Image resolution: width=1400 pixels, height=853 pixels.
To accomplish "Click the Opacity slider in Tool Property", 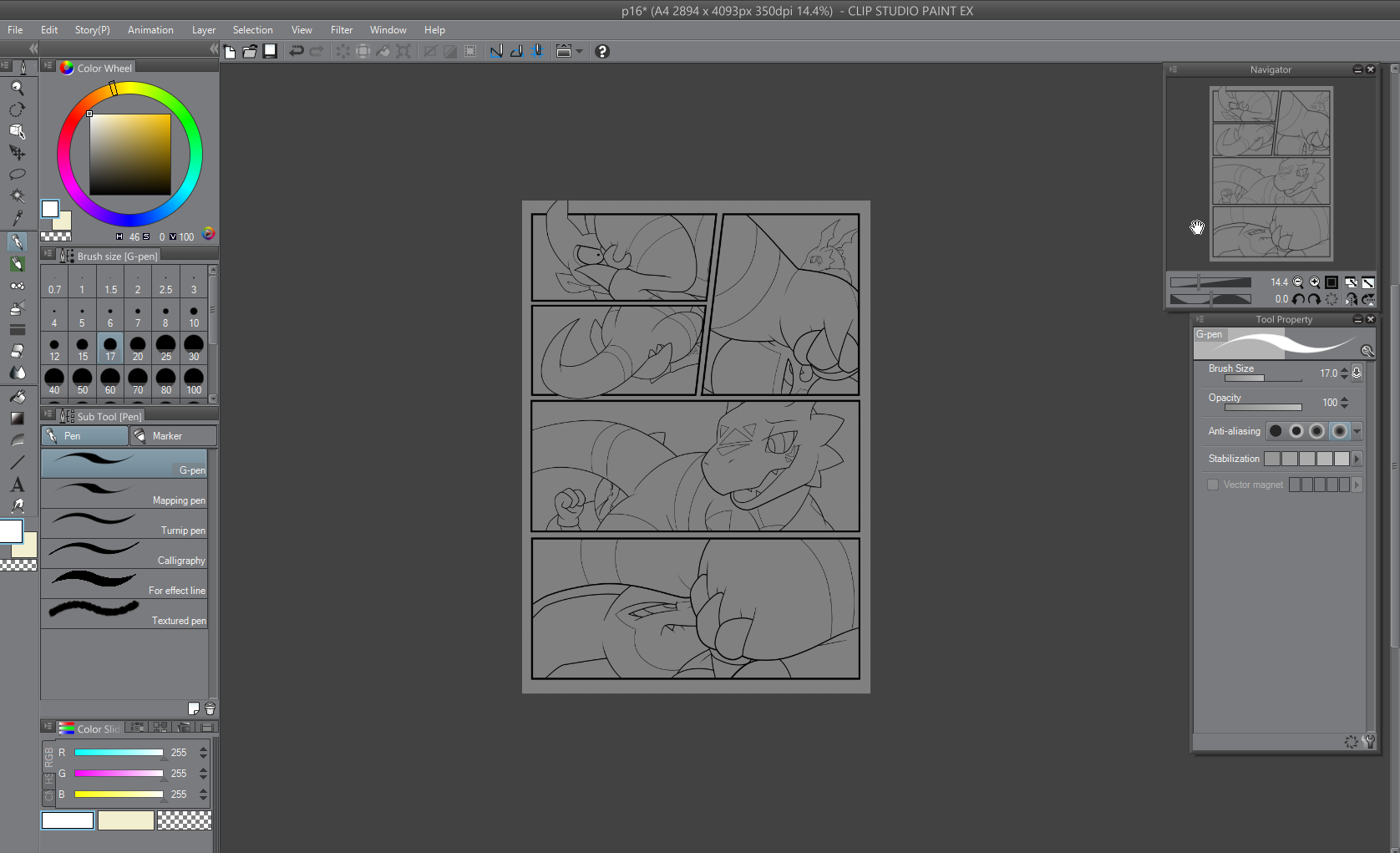I will [x=1264, y=408].
